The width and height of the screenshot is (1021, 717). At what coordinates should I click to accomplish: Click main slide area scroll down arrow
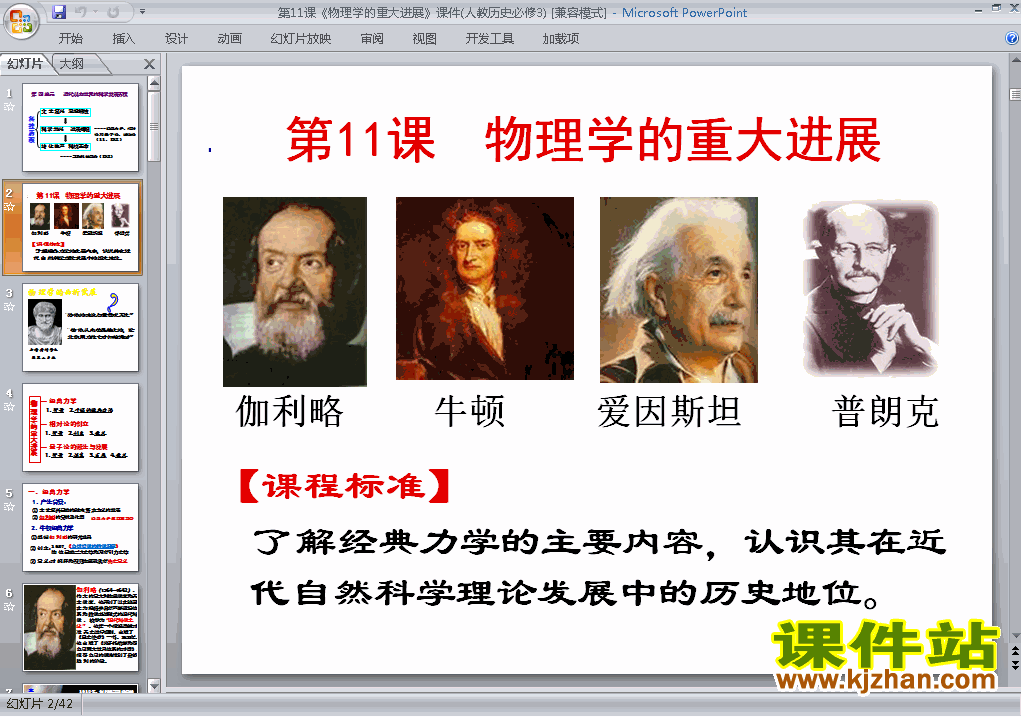[1015, 636]
